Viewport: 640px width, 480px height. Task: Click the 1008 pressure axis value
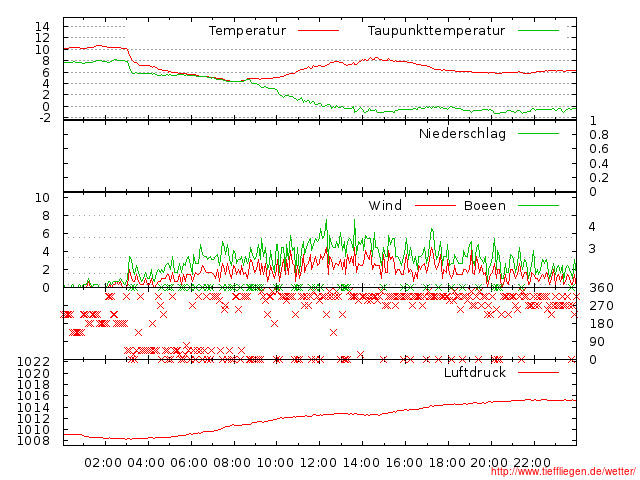(x=33, y=441)
